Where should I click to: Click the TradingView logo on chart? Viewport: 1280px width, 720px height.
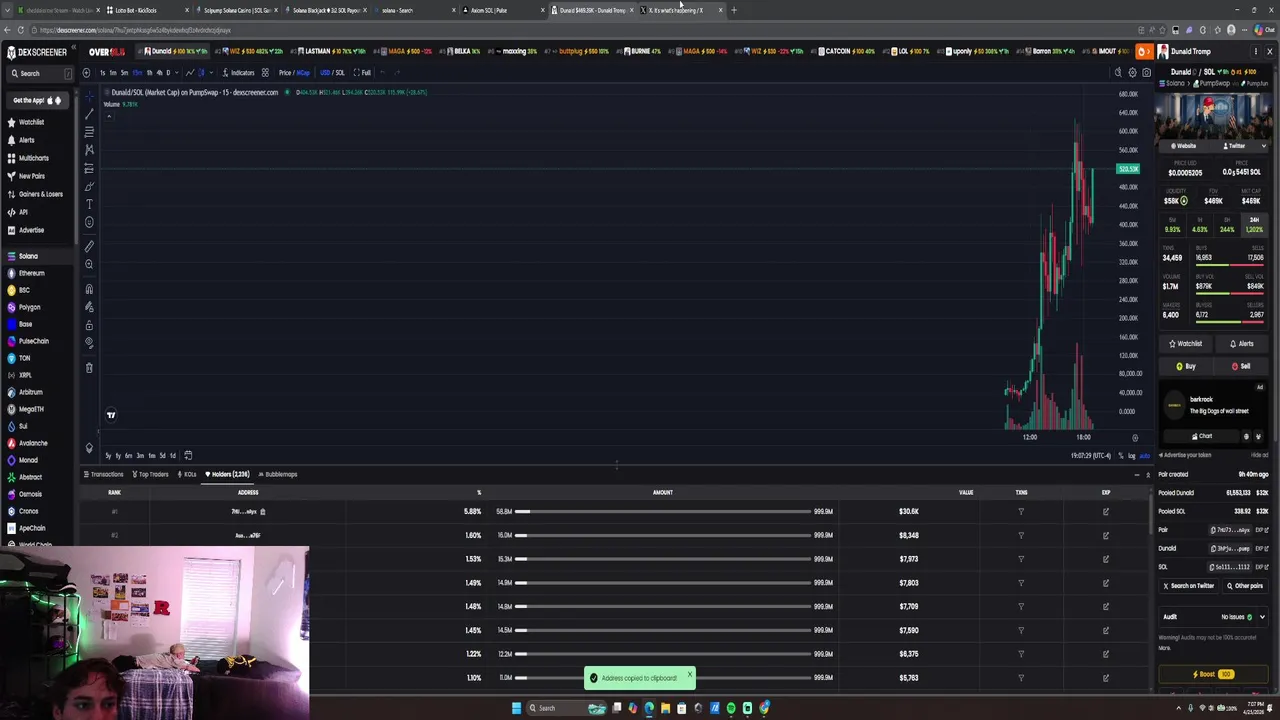pyautogui.click(x=111, y=415)
